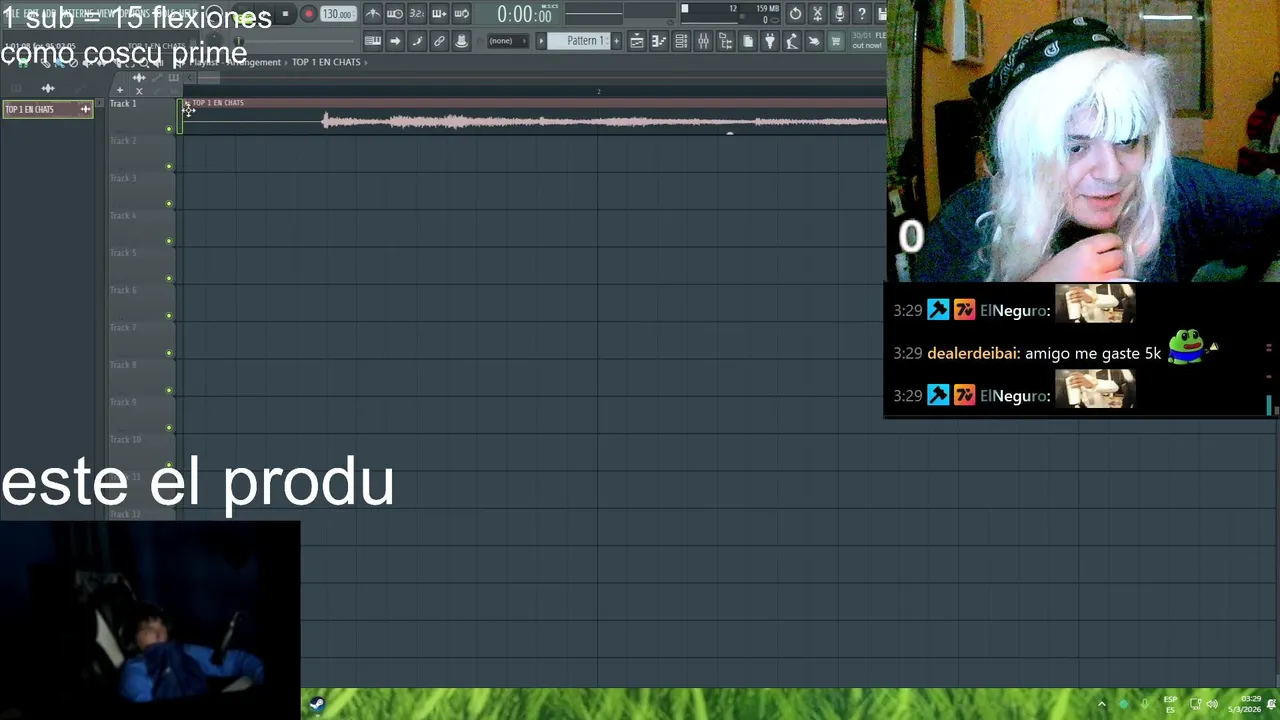Open the network tray icon
The image size is (1280, 720).
1195,704
